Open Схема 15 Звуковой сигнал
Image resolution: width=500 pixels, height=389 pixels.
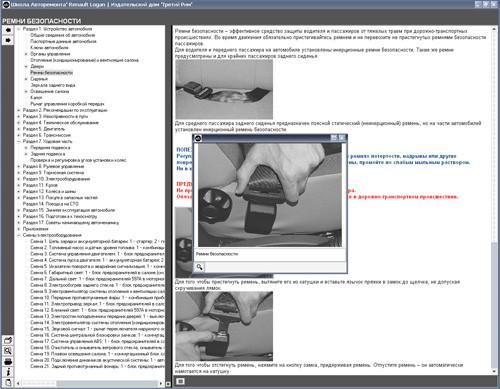point(97,329)
